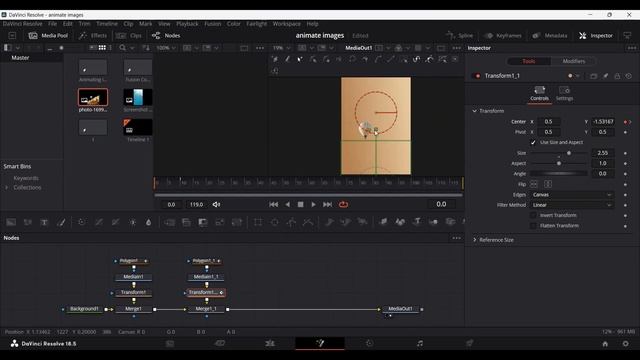This screenshot has height=360, width=640.
Task: Open the Keyframes editor
Action: pyautogui.click(x=503, y=36)
